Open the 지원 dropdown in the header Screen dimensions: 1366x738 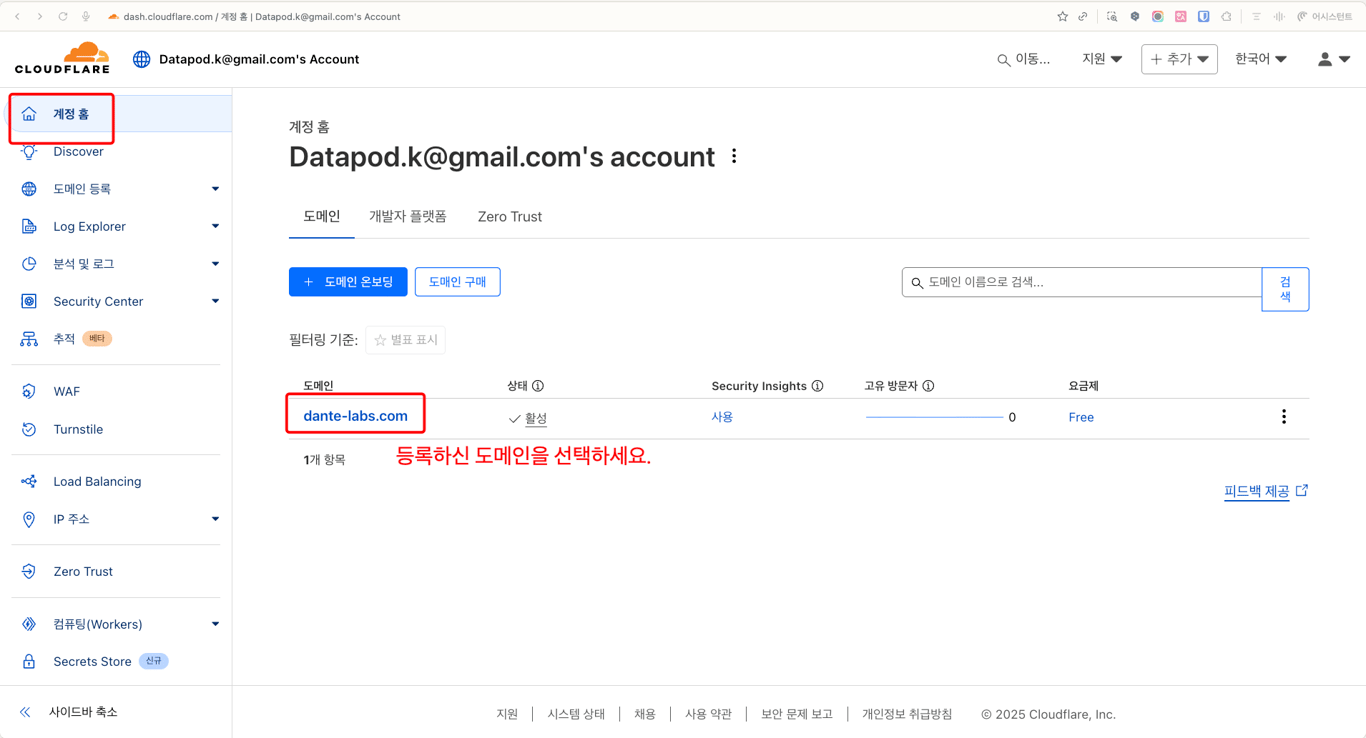(1102, 59)
